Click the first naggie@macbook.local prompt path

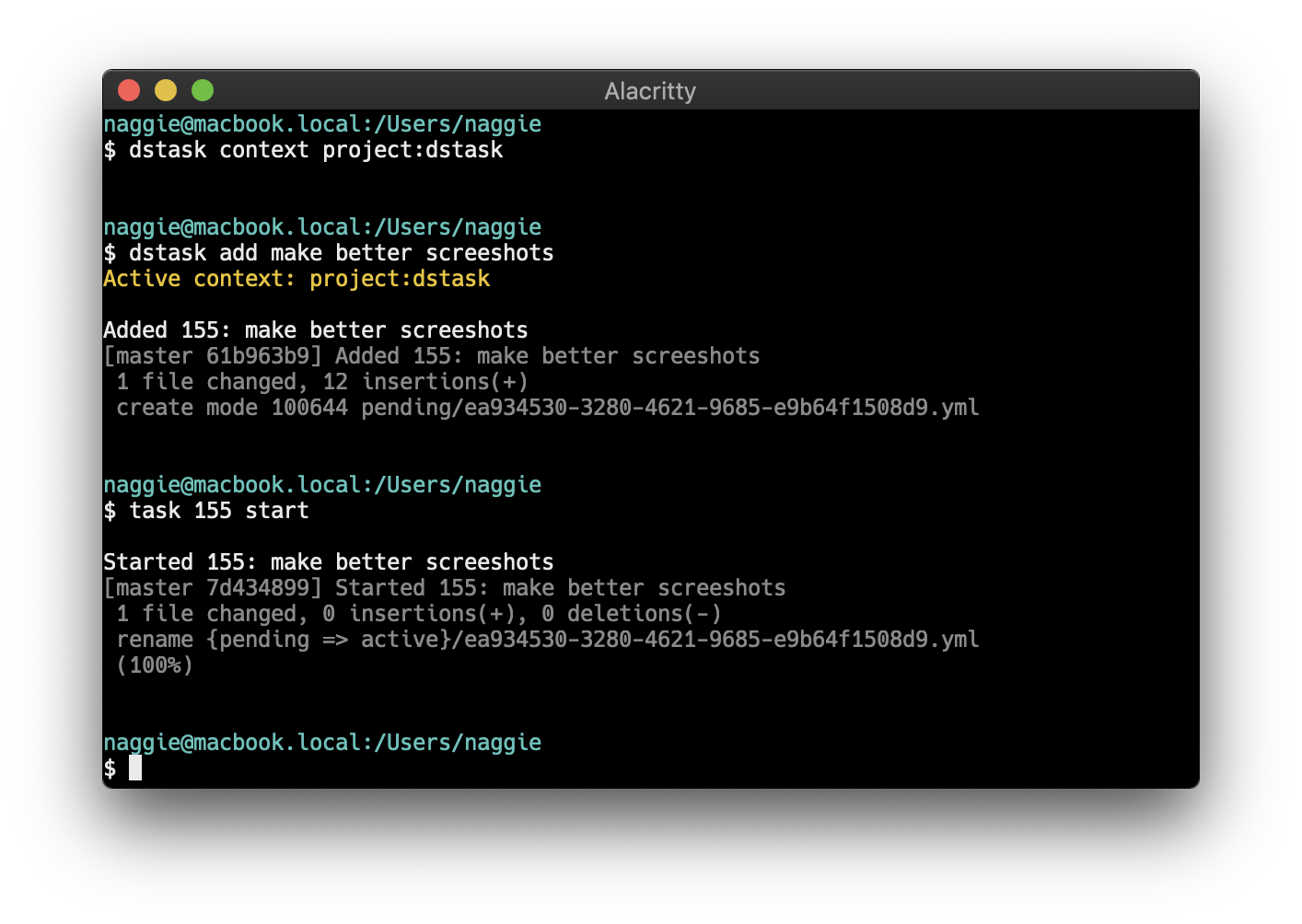click(321, 123)
